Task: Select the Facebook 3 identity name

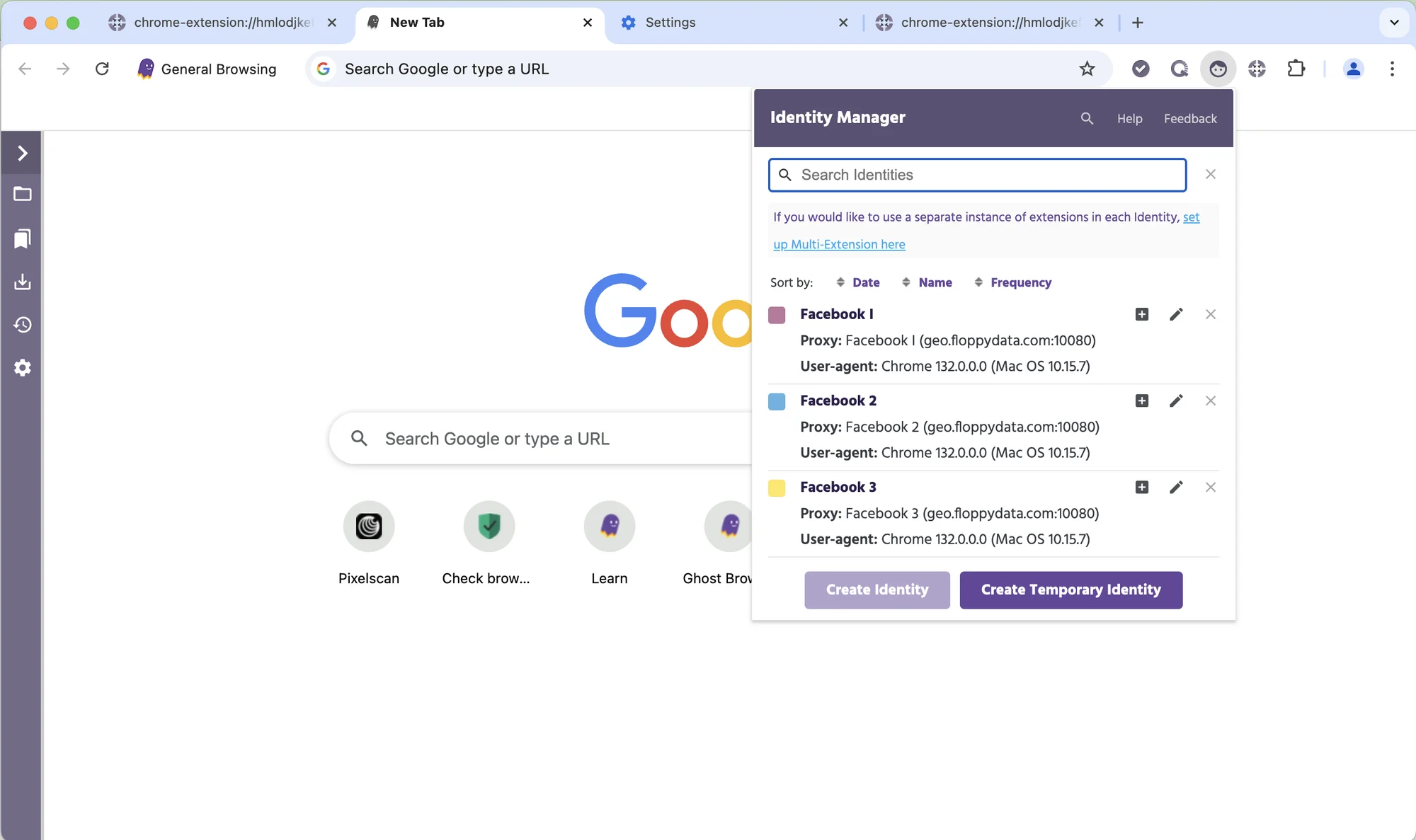Action: pyautogui.click(x=838, y=487)
